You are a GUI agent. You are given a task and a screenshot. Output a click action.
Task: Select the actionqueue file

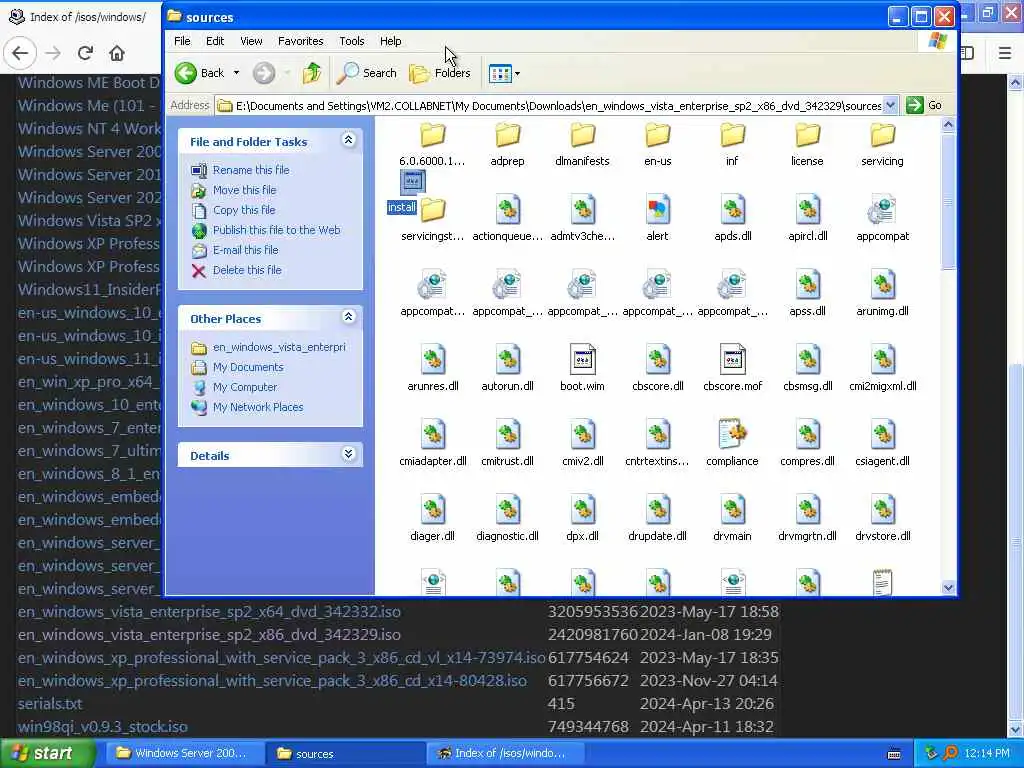pos(507,219)
